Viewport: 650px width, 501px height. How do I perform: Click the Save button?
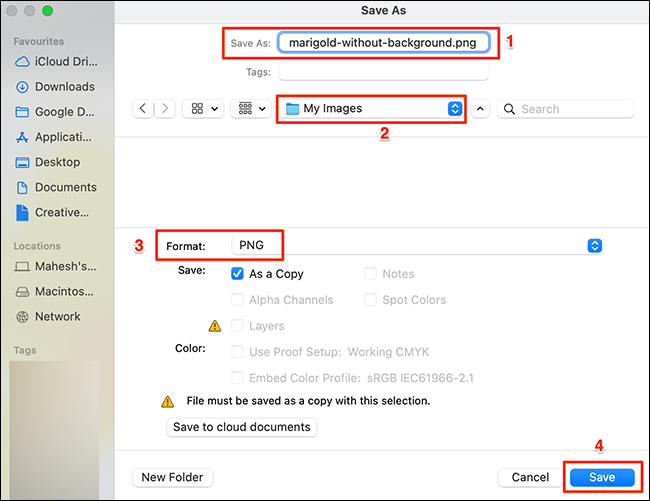click(x=601, y=477)
